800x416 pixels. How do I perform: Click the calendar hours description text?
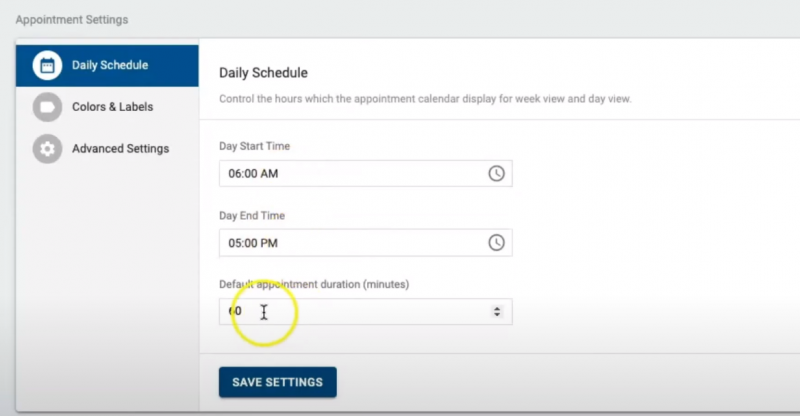coord(425,99)
